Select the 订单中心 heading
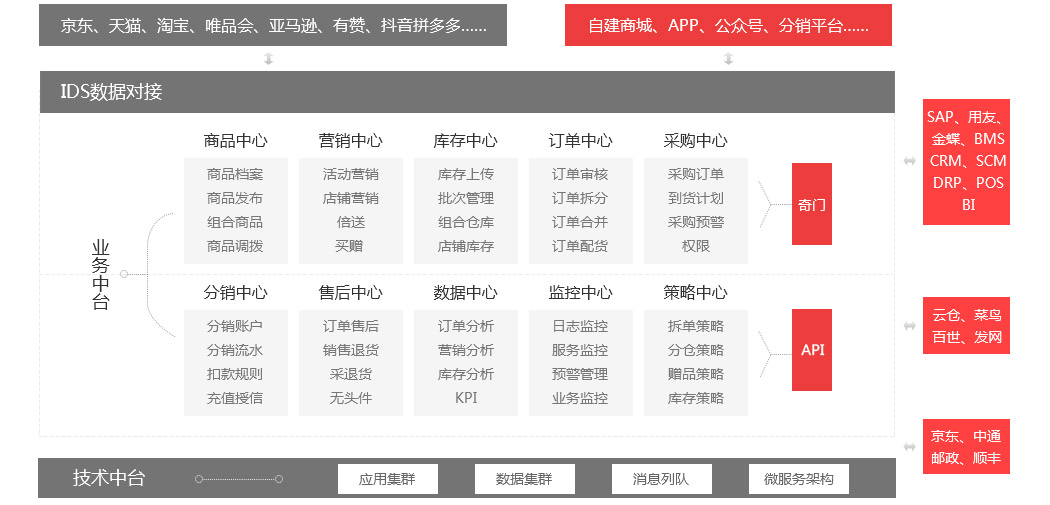The width and height of the screenshot is (1050, 505). pyautogui.click(x=580, y=141)
